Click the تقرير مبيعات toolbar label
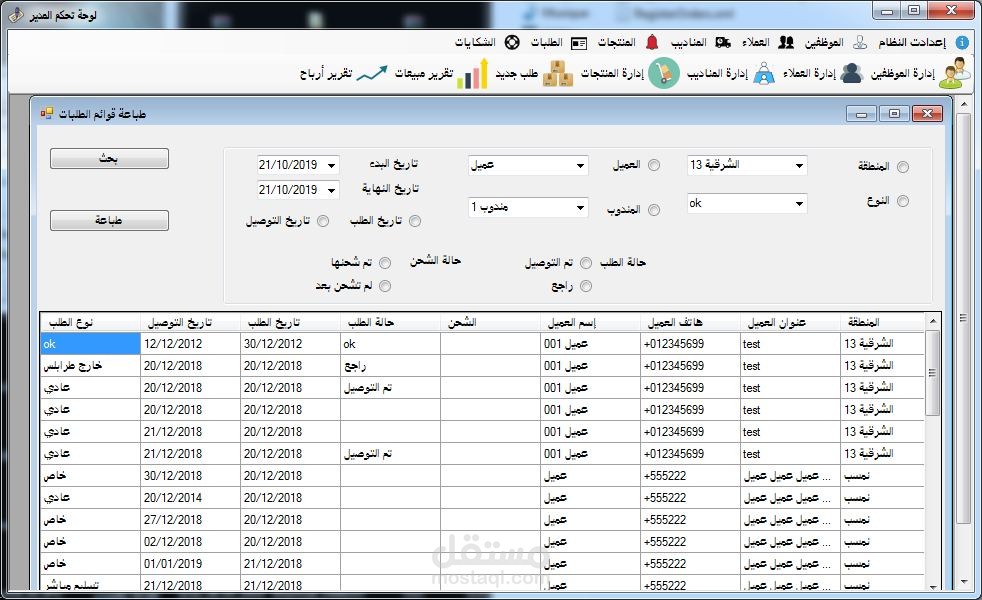The height and width of the screenshot is (600, 982). coord(424,73)
